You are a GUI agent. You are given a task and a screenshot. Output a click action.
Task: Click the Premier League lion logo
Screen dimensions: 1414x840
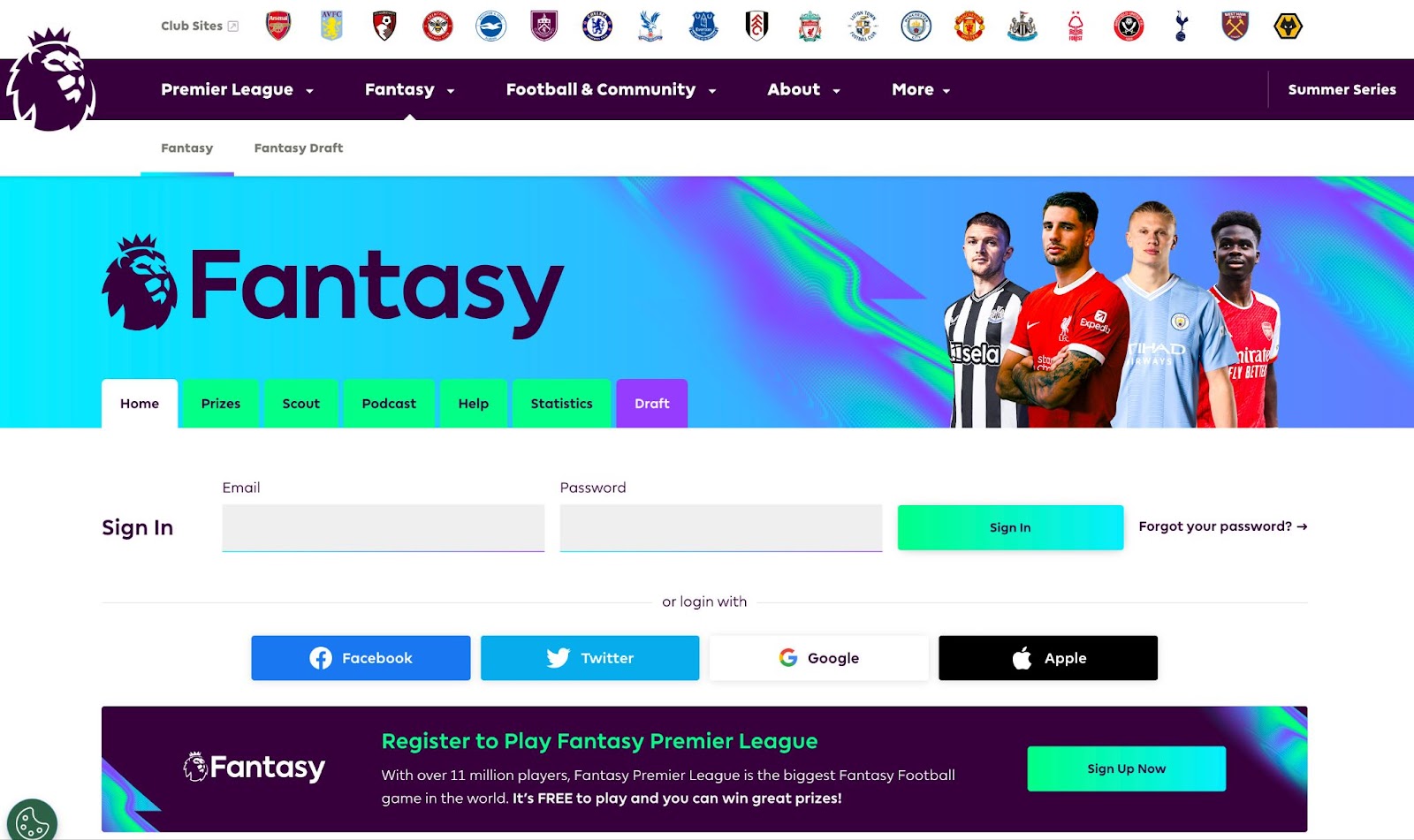[x=51, y=79]
